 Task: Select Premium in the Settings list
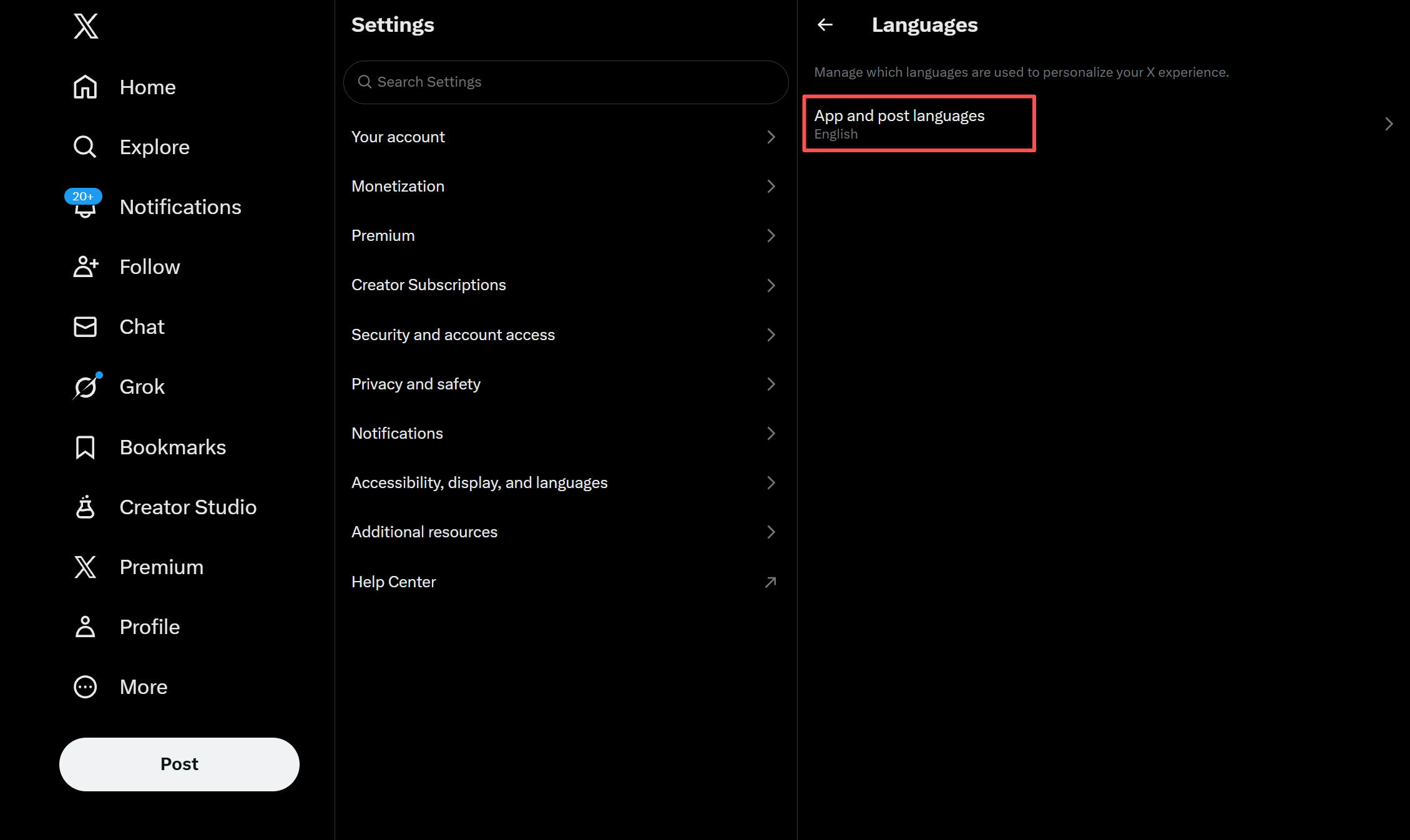(383, 235)
